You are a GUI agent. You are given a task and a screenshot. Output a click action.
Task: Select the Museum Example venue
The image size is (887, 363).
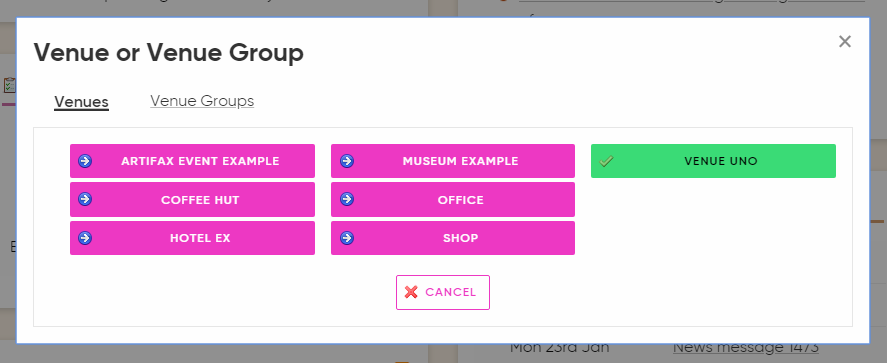[453, 161]
